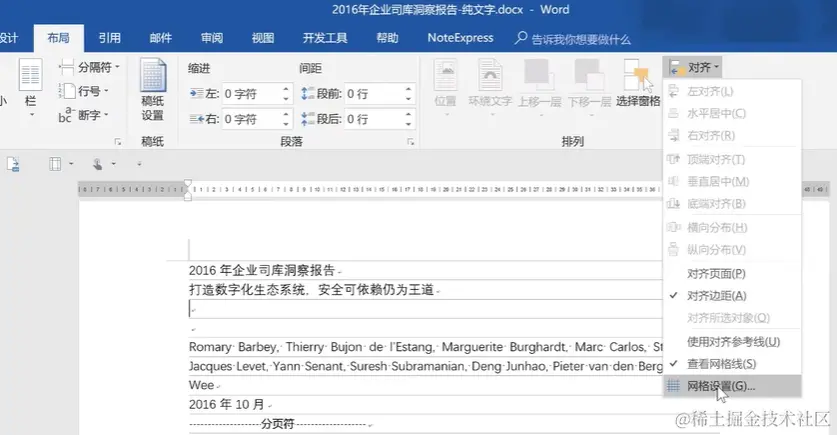Decrease 段后 spacing with down arrow

408,124
